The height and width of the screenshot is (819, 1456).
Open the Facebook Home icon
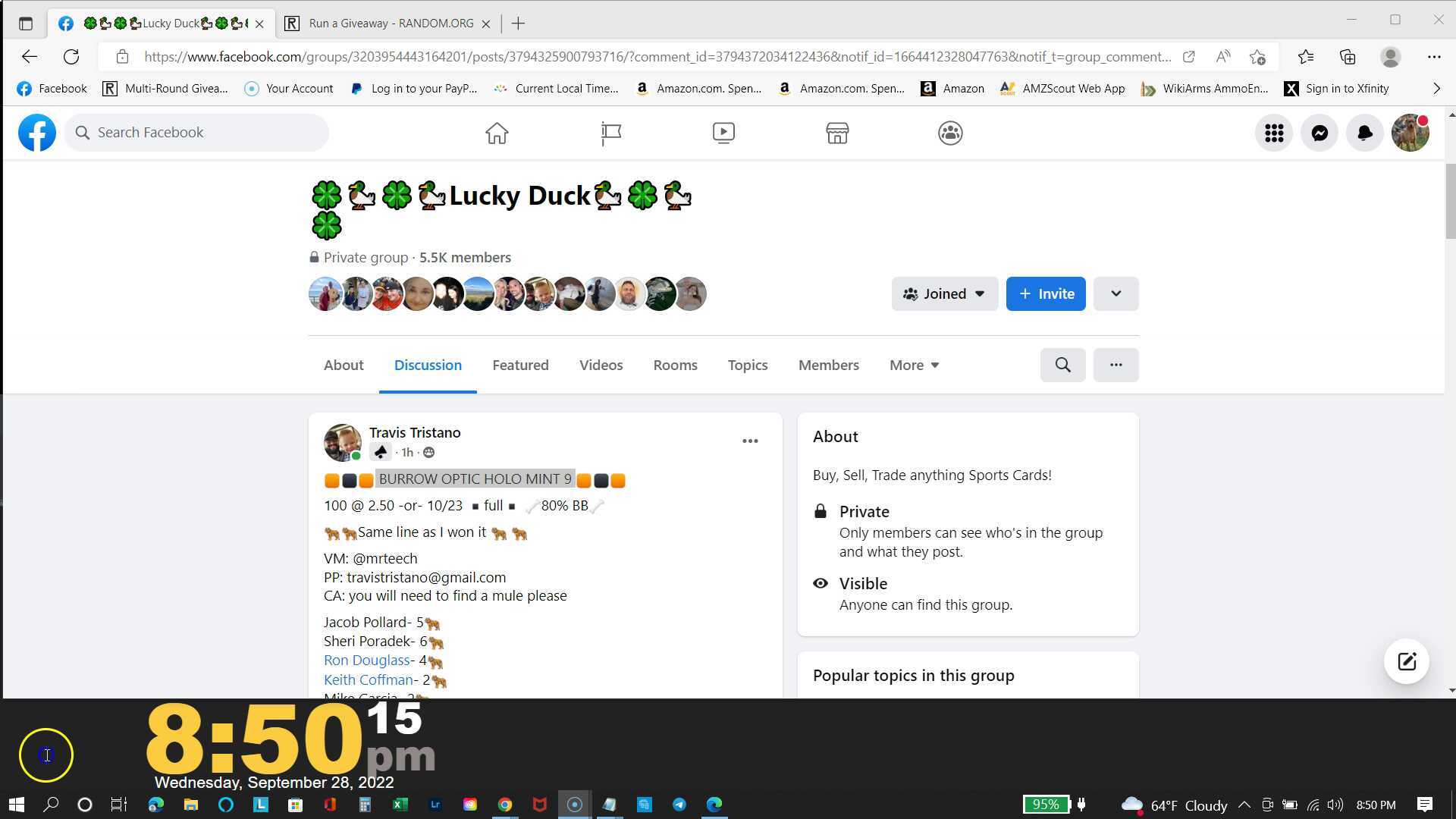pyautogui.click(x=497, y=133)
